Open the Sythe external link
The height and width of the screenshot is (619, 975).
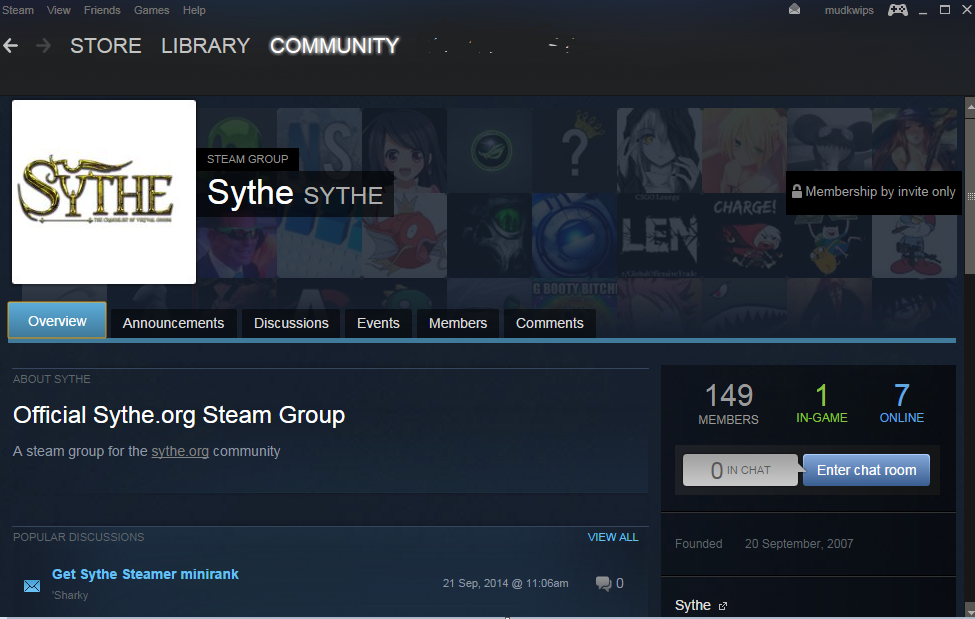click(693, 605)
